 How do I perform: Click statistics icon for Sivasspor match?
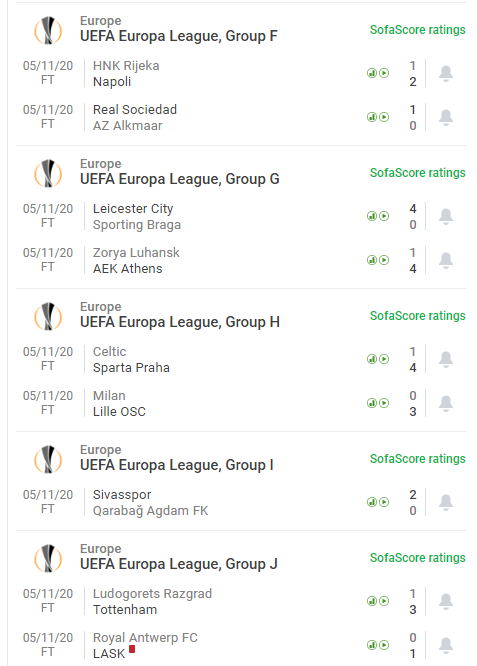click(x=372, y=502)
